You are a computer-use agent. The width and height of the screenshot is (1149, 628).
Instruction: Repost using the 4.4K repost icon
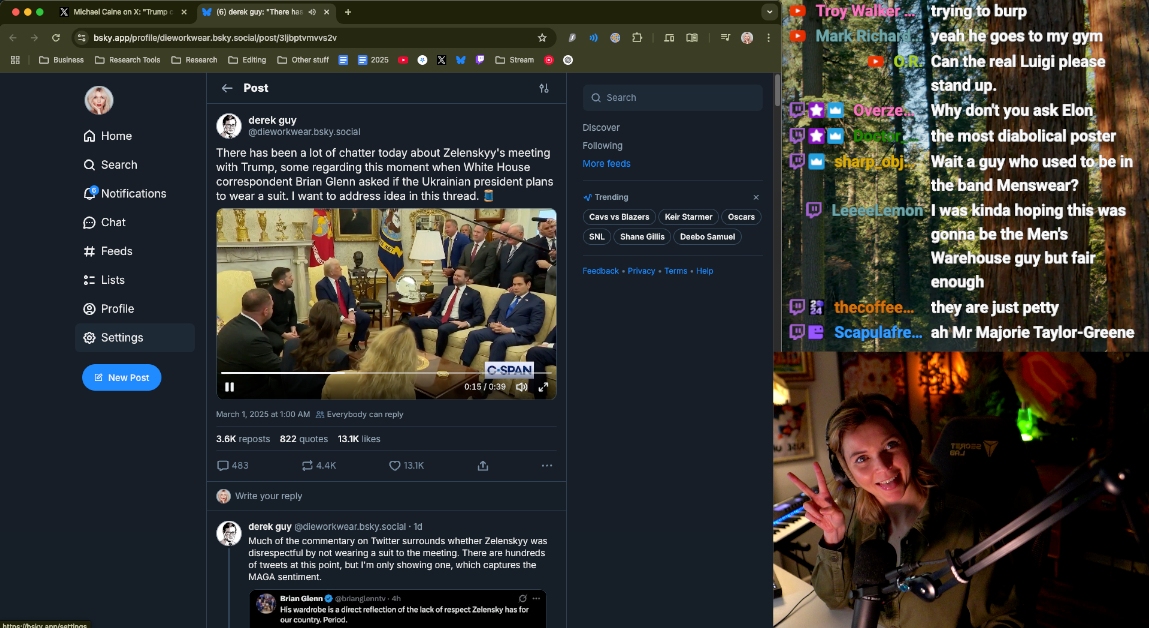[x=308, y=466]
